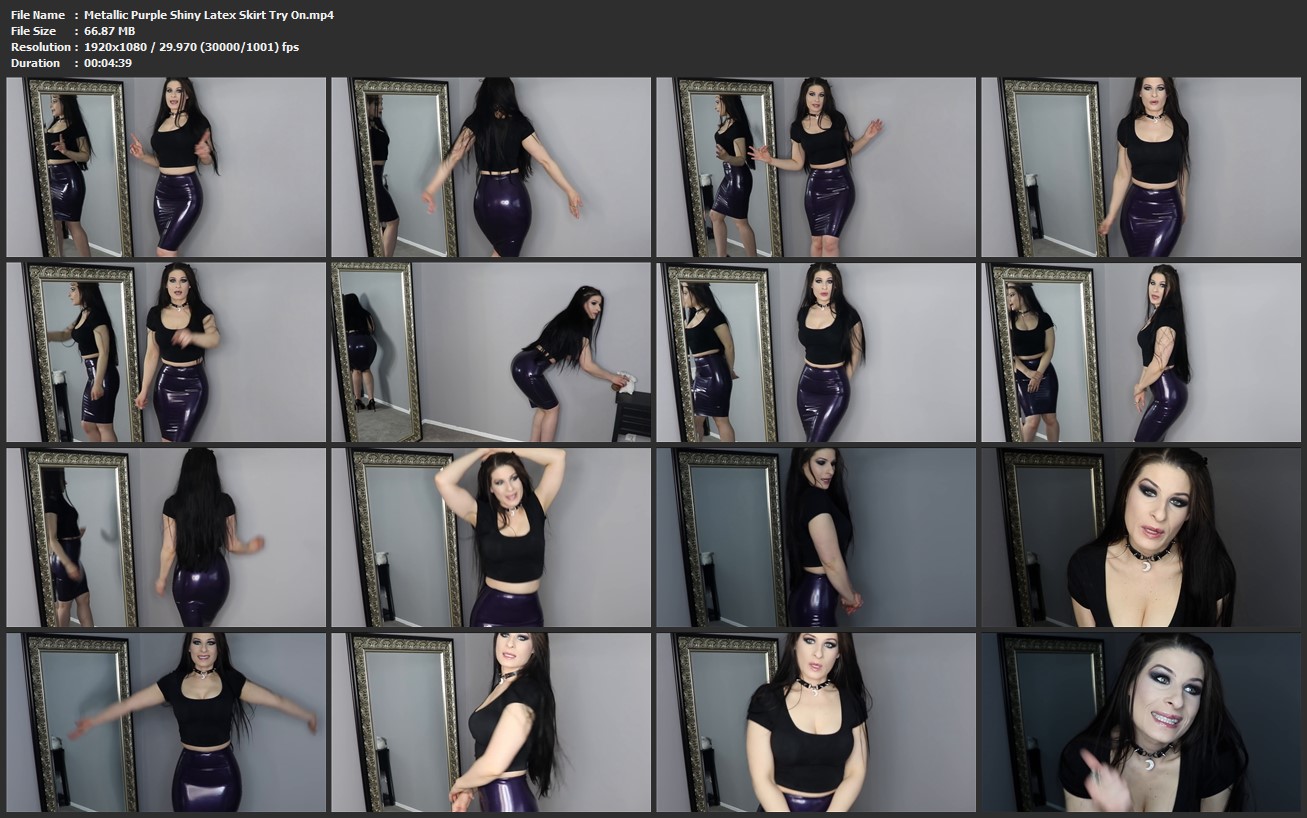1307x818 pixels.
Task: Click the 00:04:39 duration value
Action: (x=108, y=63)
